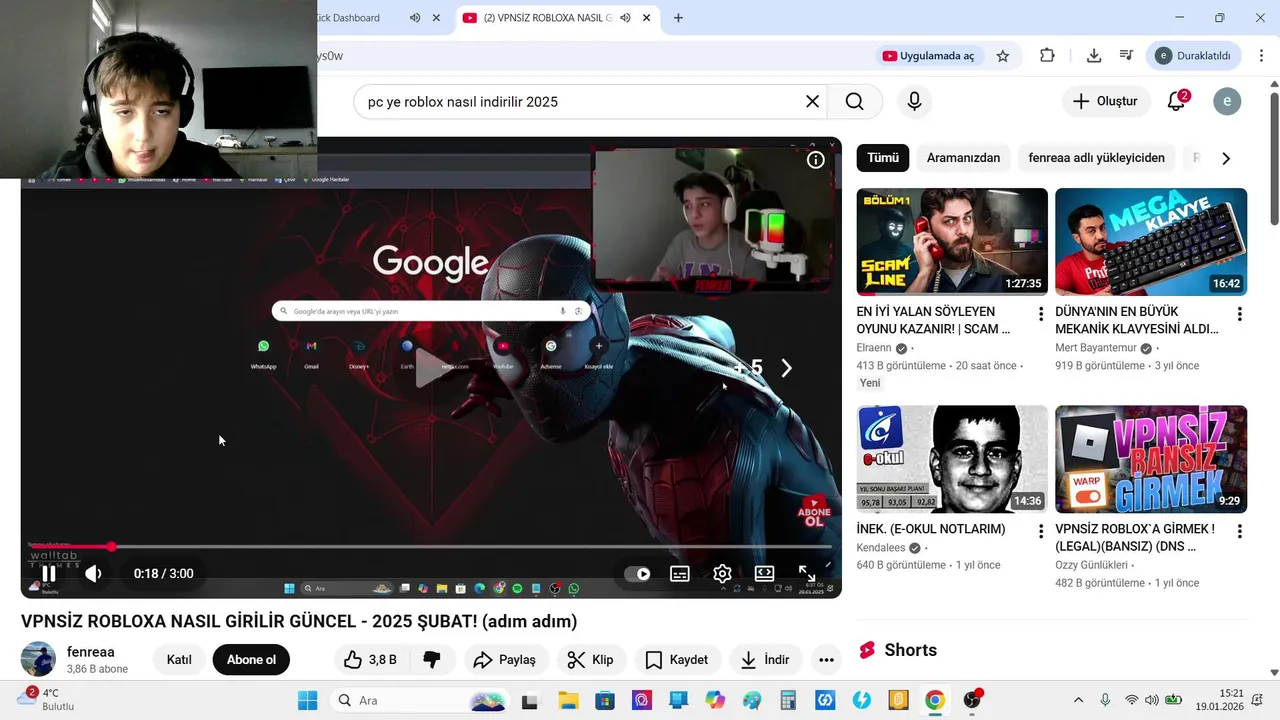This screenshot has height=720, width=1280.
Task: Open the Elraenn channel link
Action: 874,348
